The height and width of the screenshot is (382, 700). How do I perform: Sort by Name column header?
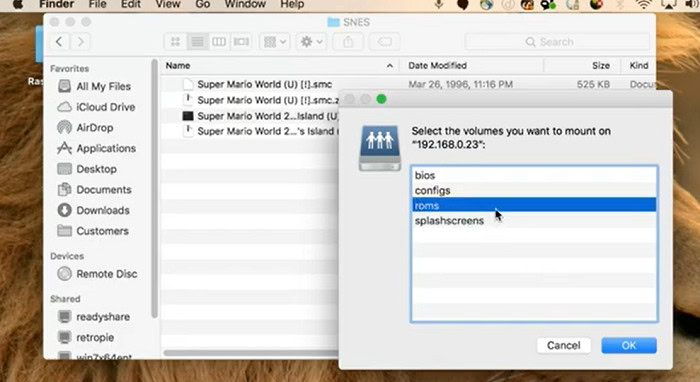coord(279,66)
